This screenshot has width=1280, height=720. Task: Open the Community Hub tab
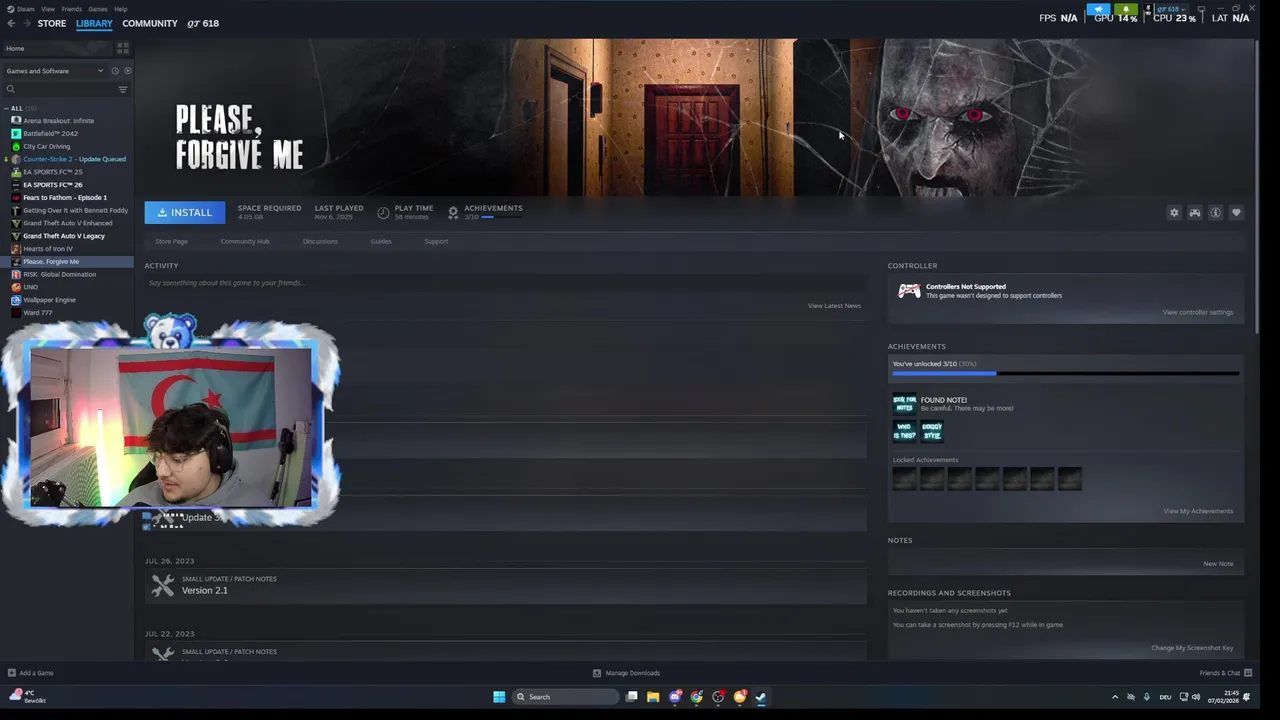pyautogui.click(x=245, y=241)
